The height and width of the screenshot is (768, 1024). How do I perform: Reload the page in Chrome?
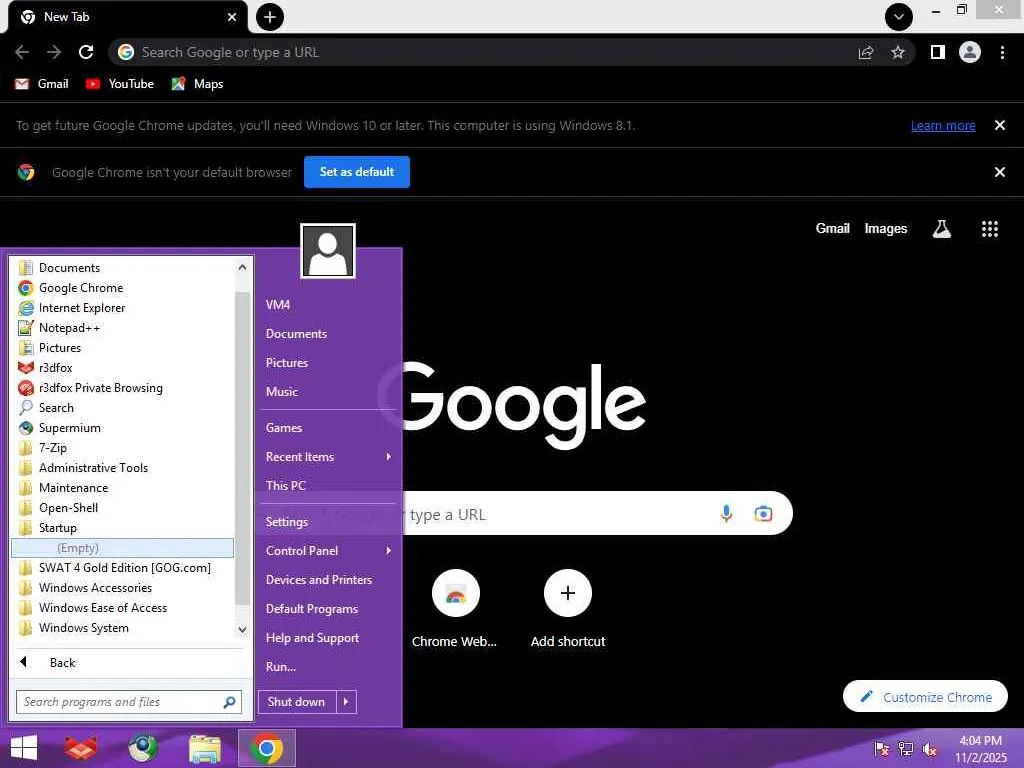coord(86,52)
